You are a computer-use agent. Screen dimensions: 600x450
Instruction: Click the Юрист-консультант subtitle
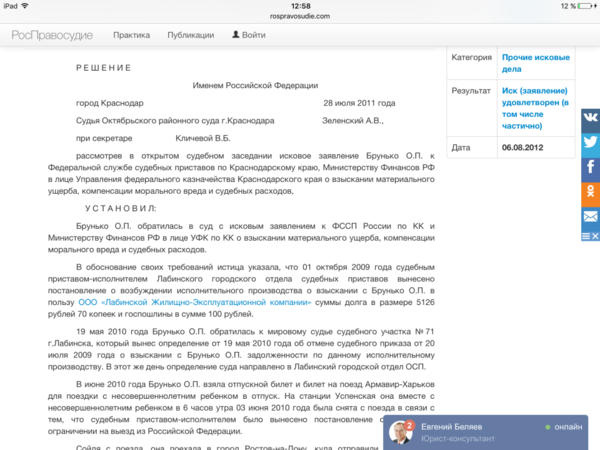(458, 439)
